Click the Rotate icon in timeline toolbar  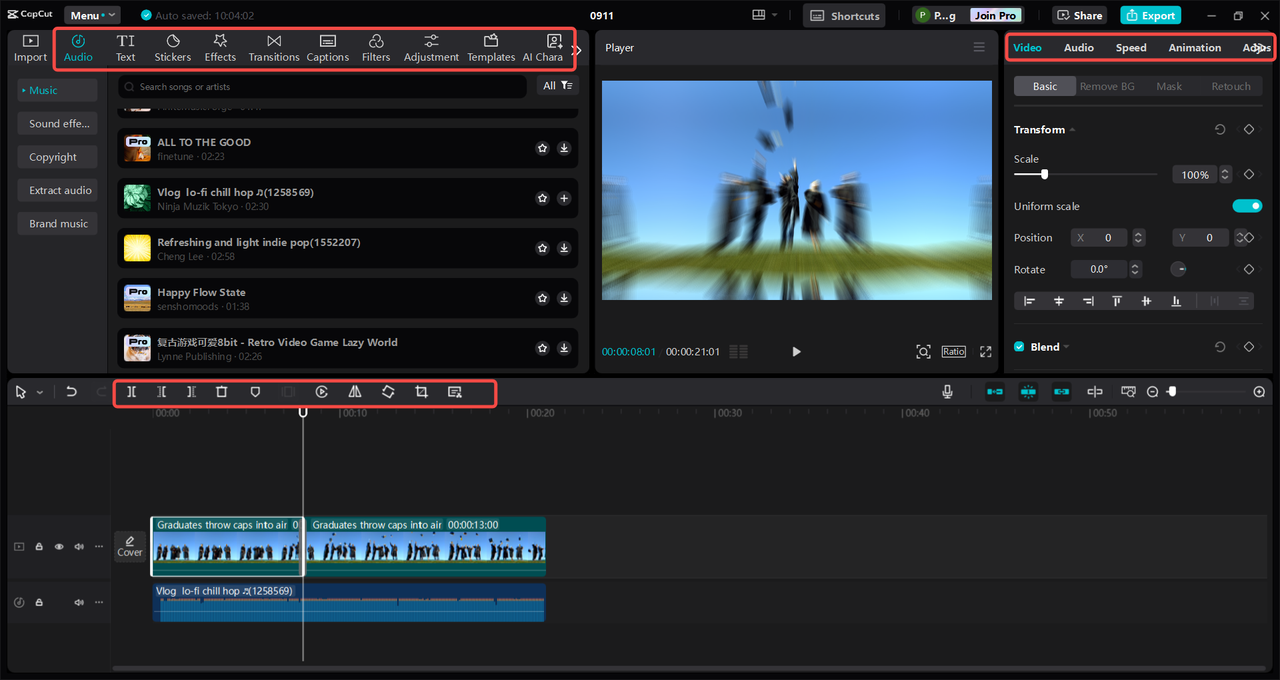click(388, 392)
